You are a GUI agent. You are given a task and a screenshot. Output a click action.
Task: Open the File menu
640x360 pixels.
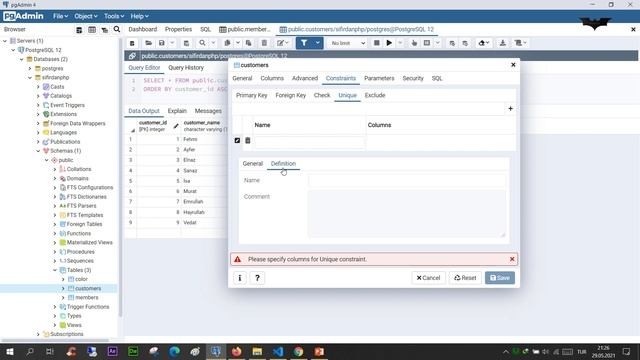60,16
